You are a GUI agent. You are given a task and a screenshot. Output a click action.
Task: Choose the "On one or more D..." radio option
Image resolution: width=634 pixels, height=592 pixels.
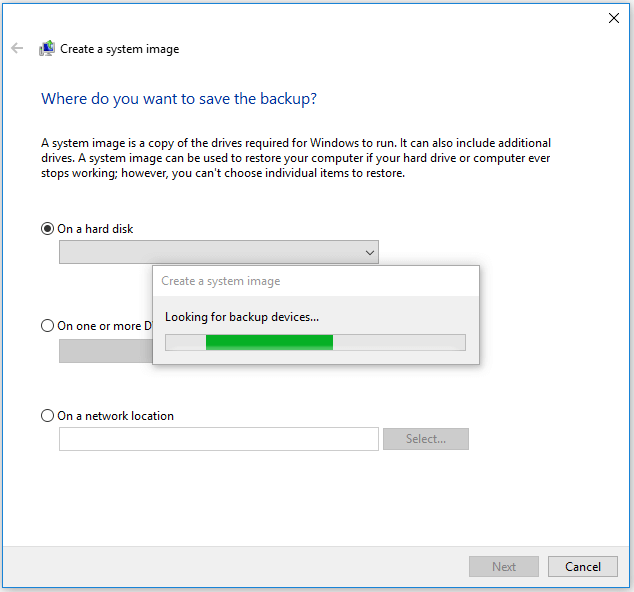pos(47,325)
